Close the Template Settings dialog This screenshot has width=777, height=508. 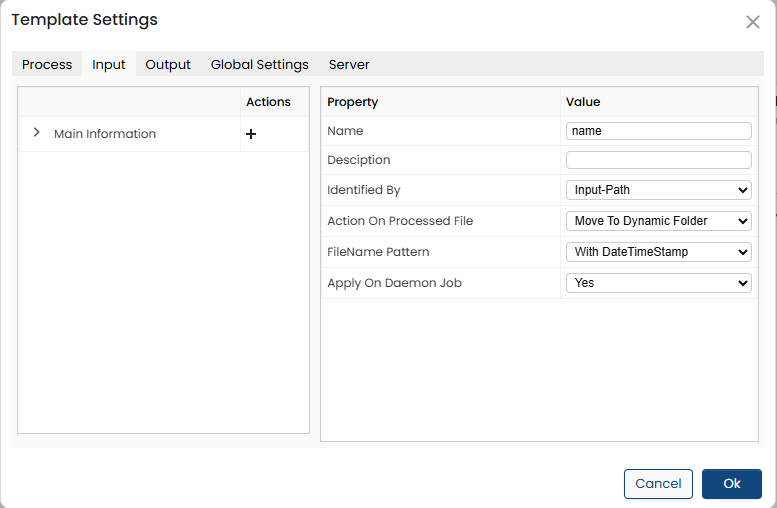(753, 22)
